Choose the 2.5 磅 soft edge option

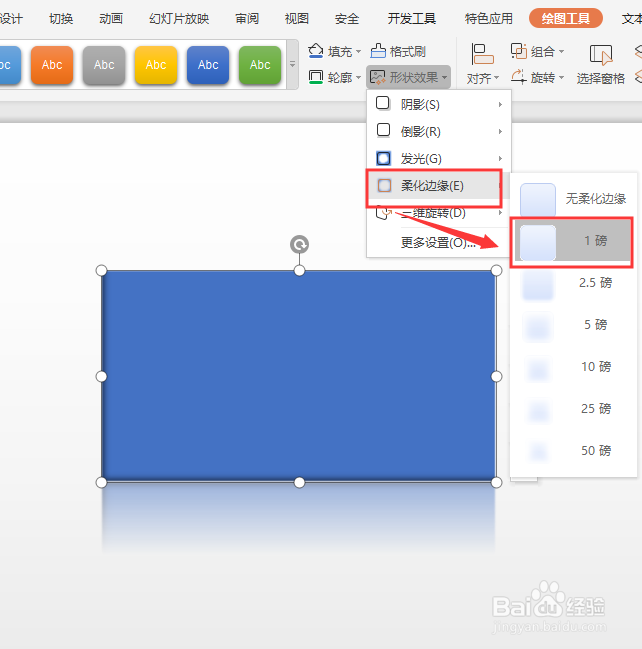[x=573, y=283]
